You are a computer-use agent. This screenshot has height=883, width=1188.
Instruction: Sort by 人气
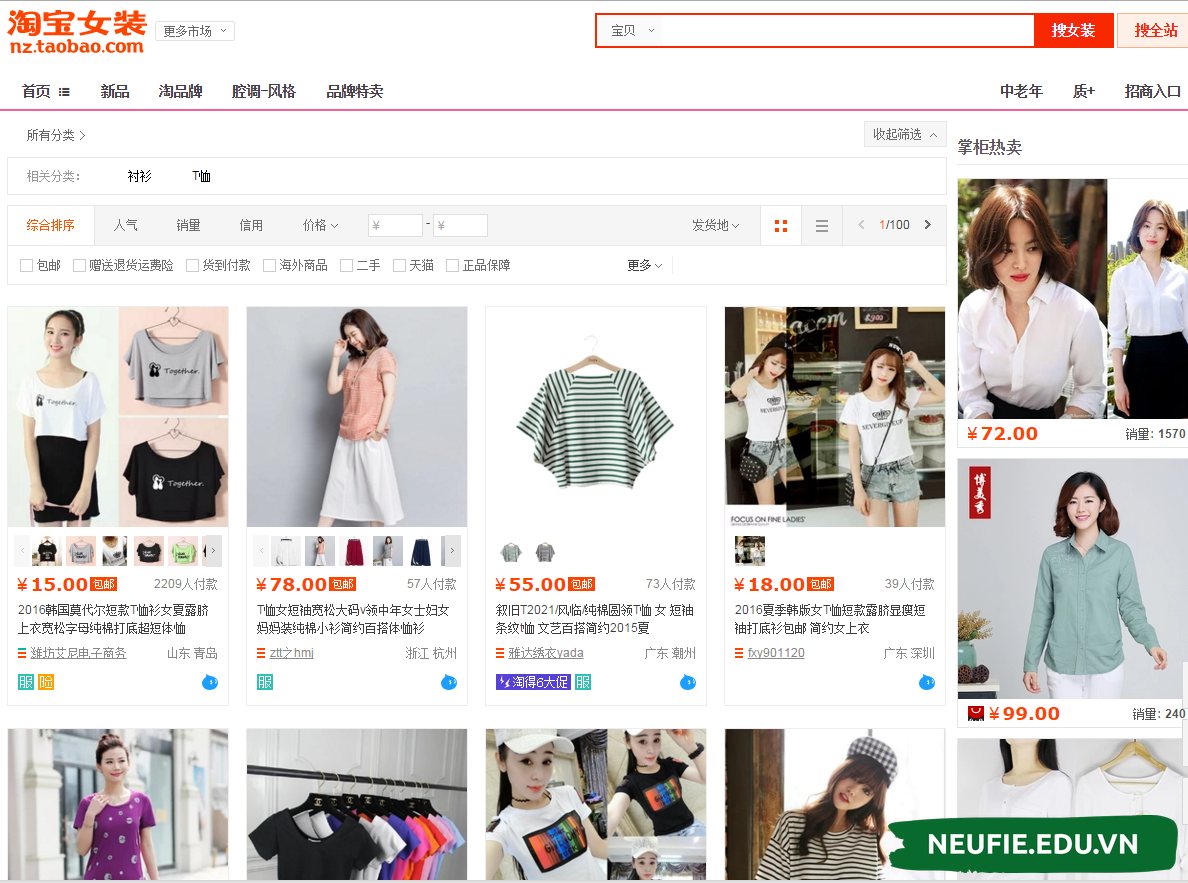(125, 225)
